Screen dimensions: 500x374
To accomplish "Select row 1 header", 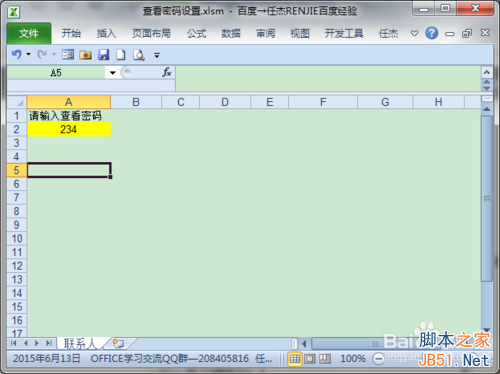I will click(17, 116).
